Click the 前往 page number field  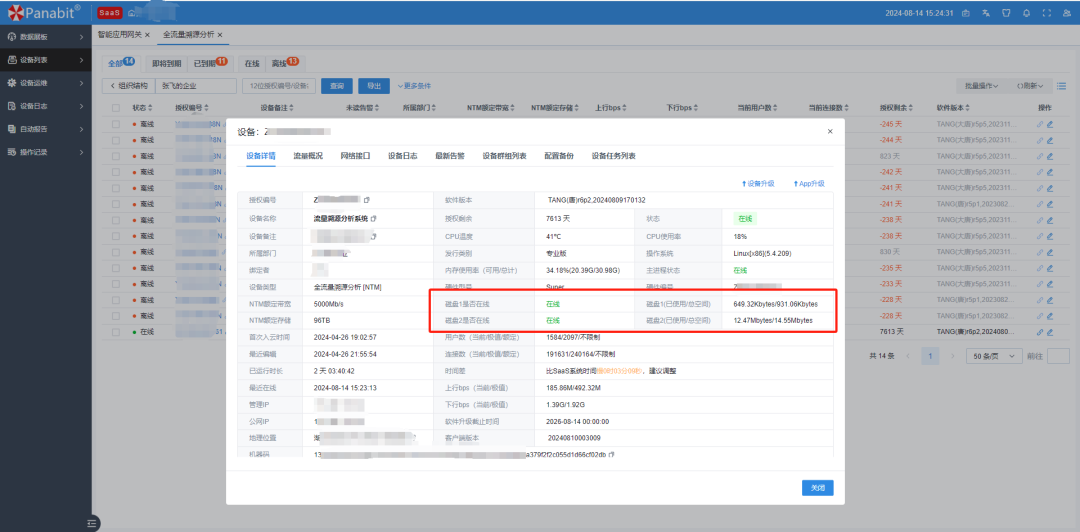(1058, 356)
